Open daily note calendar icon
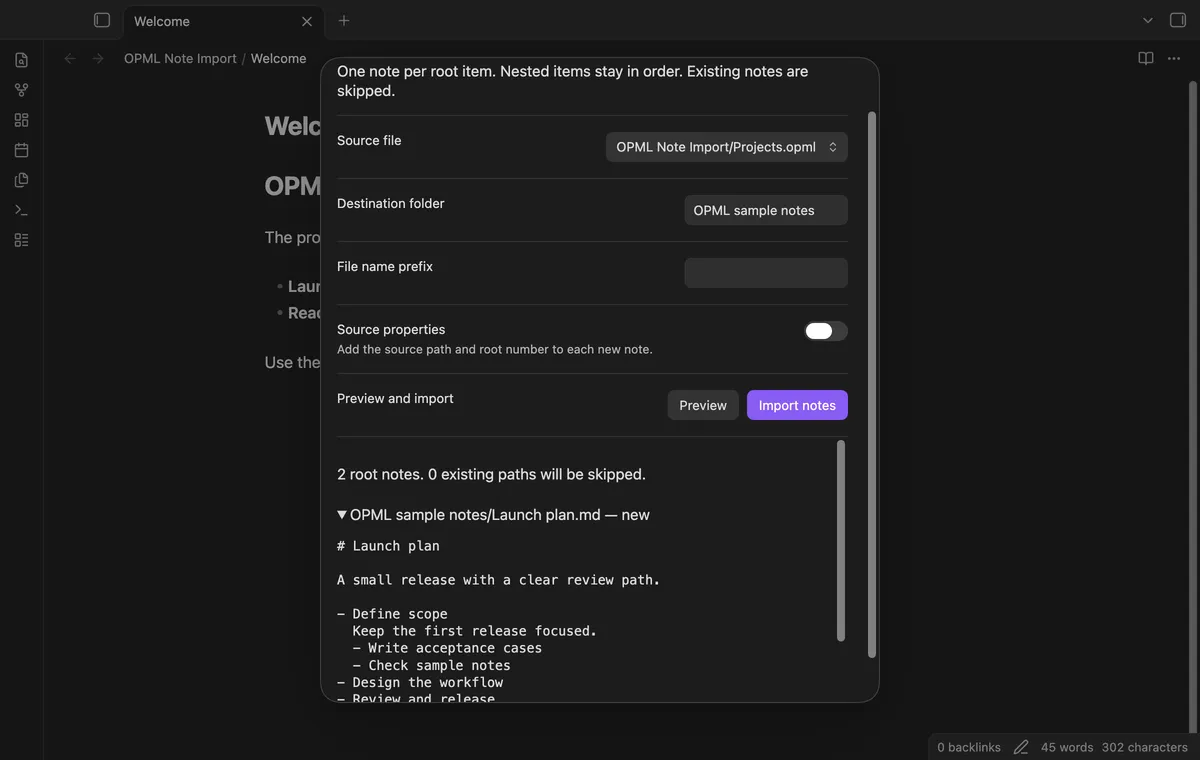The image size is (1200, 760). (21, 150)
